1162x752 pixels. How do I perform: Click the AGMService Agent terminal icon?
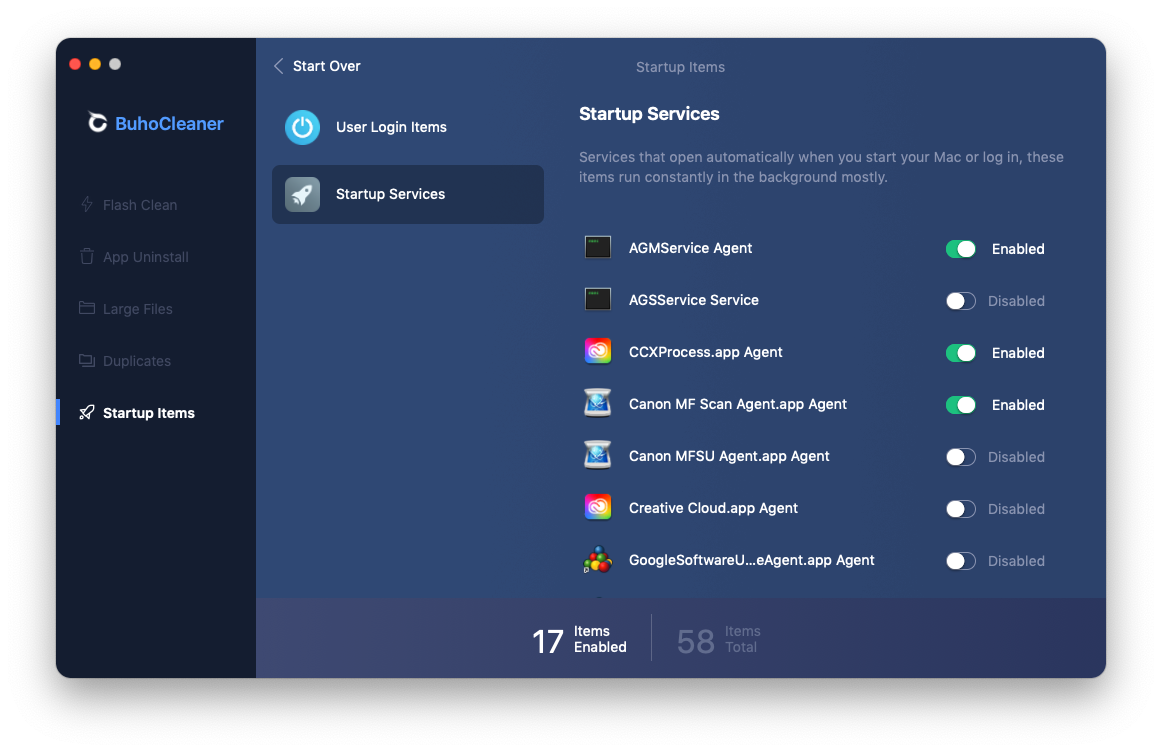[x=597, y=247]
